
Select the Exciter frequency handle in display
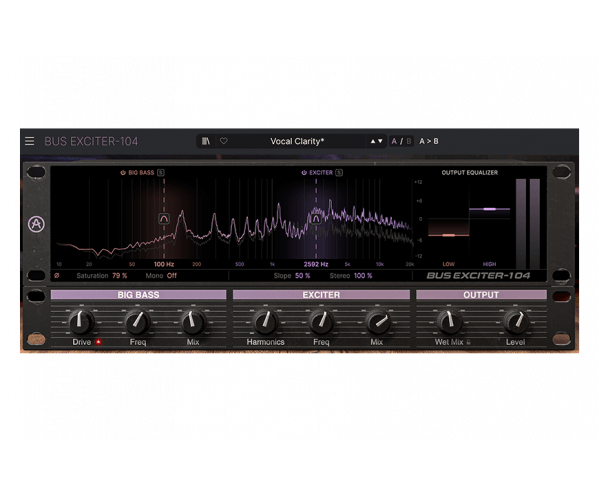316,219
